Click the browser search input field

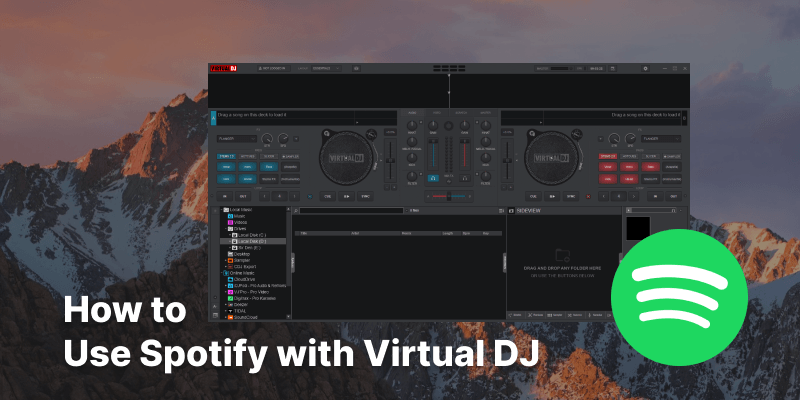[352, 211]
